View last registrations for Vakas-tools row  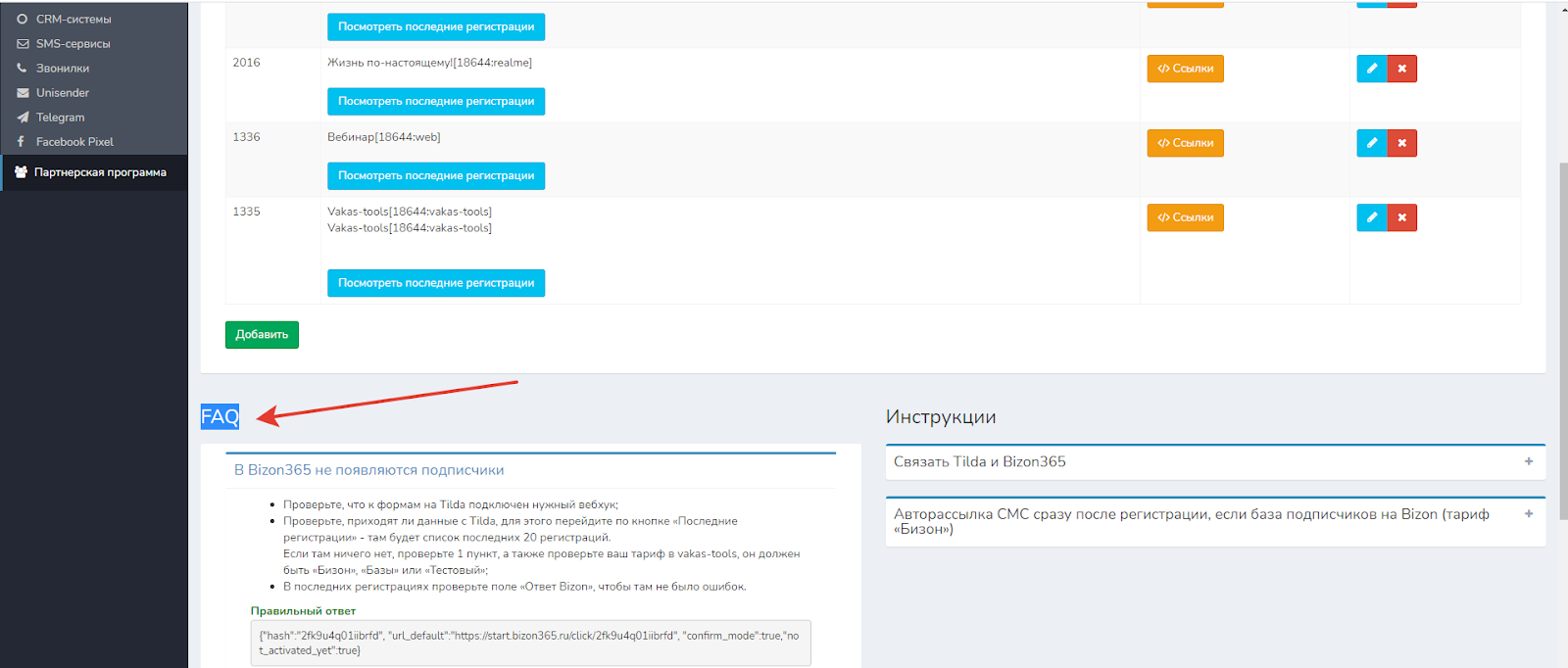(435, 283)
